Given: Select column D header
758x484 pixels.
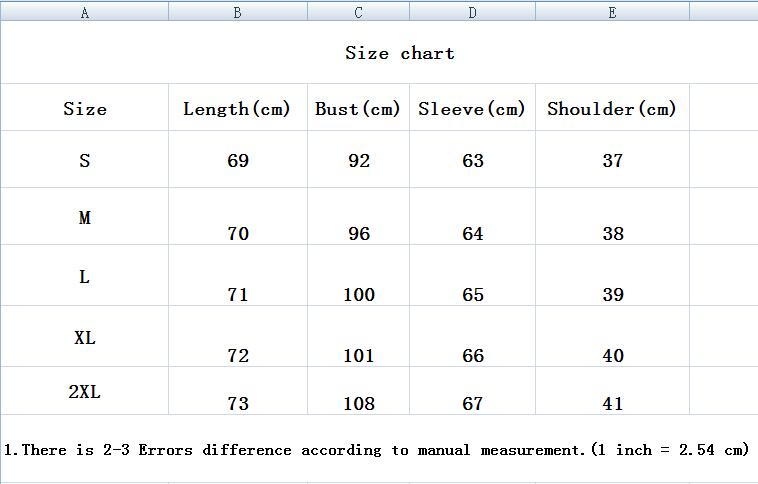Looking at the screenshot, I should click(472, 12).
